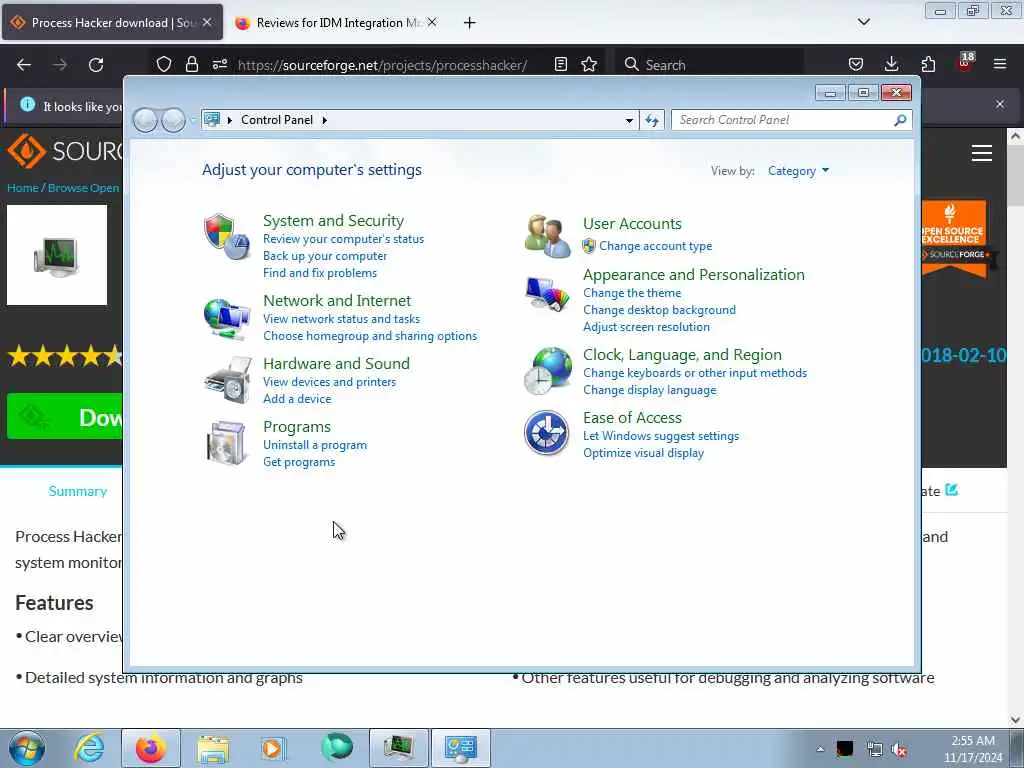
Task: Click the Firefox Search box
Action: (x=711, y=65)
